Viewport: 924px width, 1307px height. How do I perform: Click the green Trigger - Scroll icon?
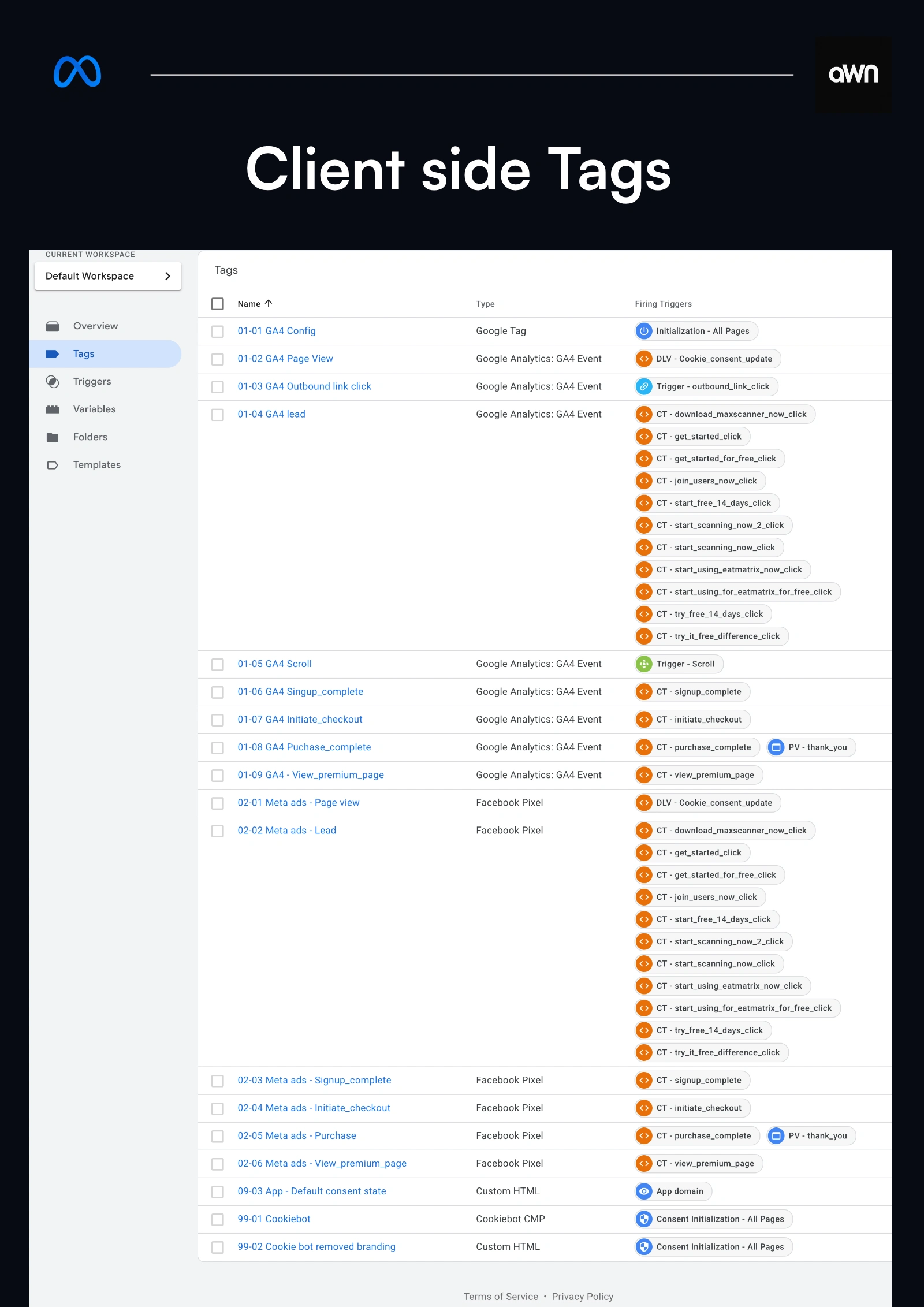coord(644,664)
